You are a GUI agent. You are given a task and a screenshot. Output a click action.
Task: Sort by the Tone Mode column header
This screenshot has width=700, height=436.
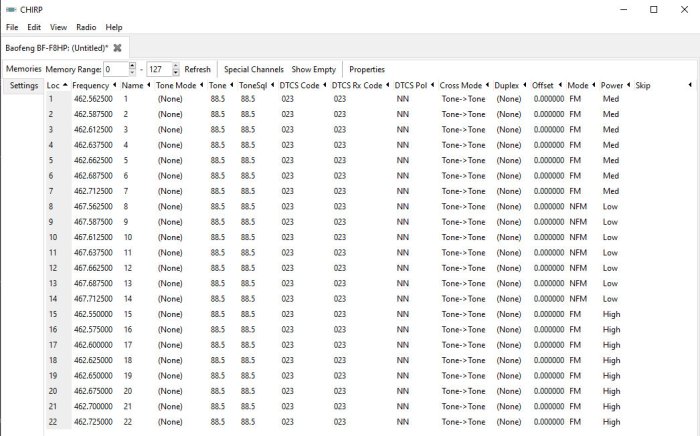179,85
